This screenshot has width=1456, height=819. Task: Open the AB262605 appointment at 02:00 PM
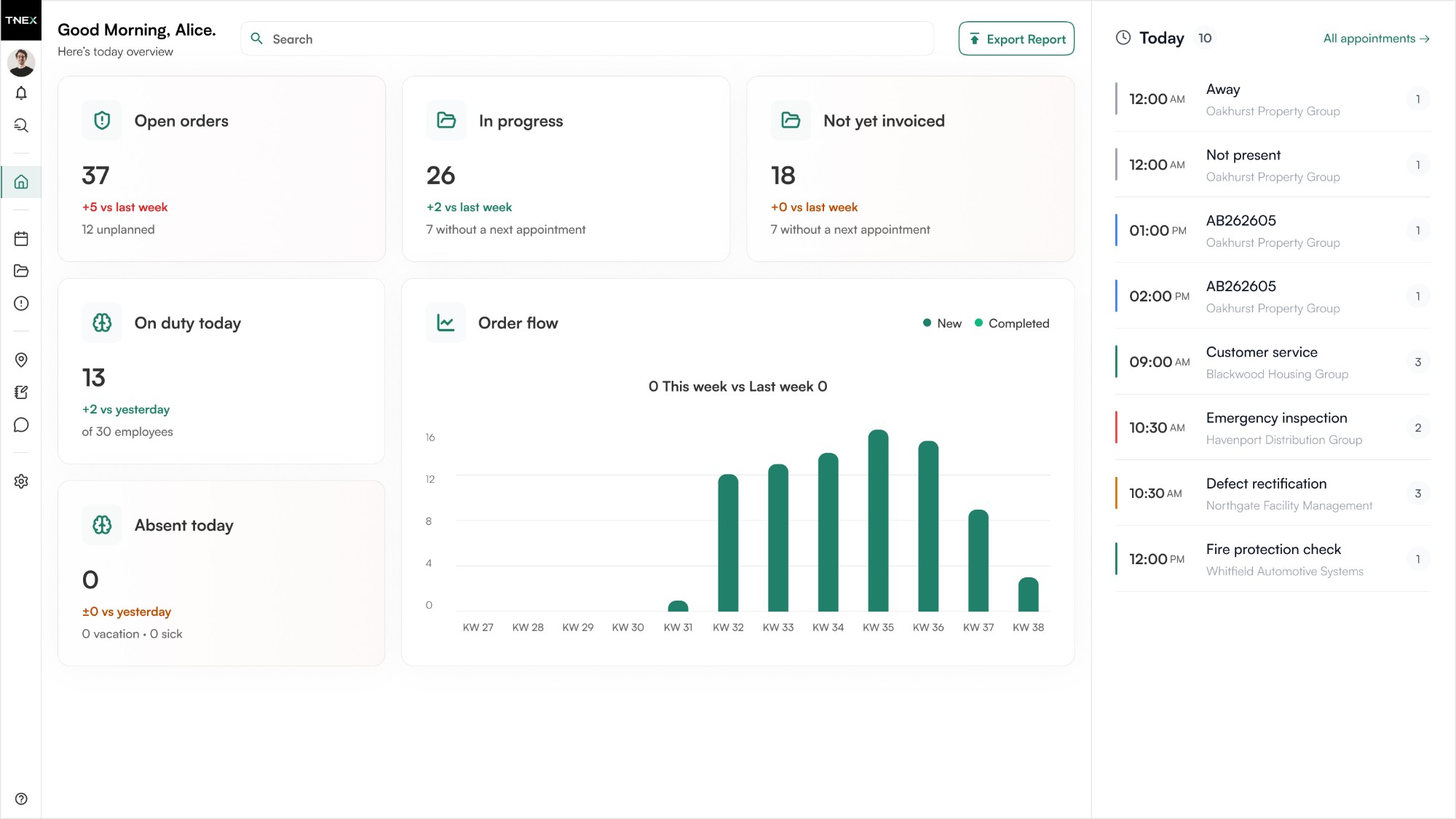1273,296
